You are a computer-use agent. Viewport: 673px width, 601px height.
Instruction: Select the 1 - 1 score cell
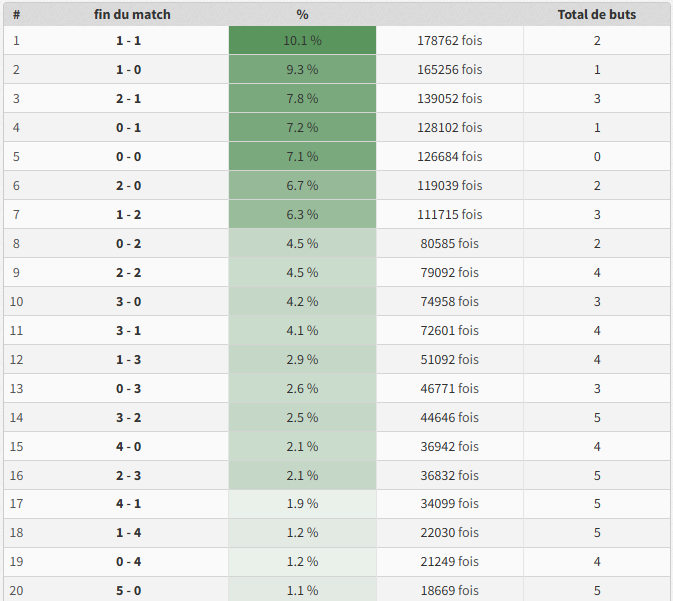pyautogui.click(x=128, y=41)
